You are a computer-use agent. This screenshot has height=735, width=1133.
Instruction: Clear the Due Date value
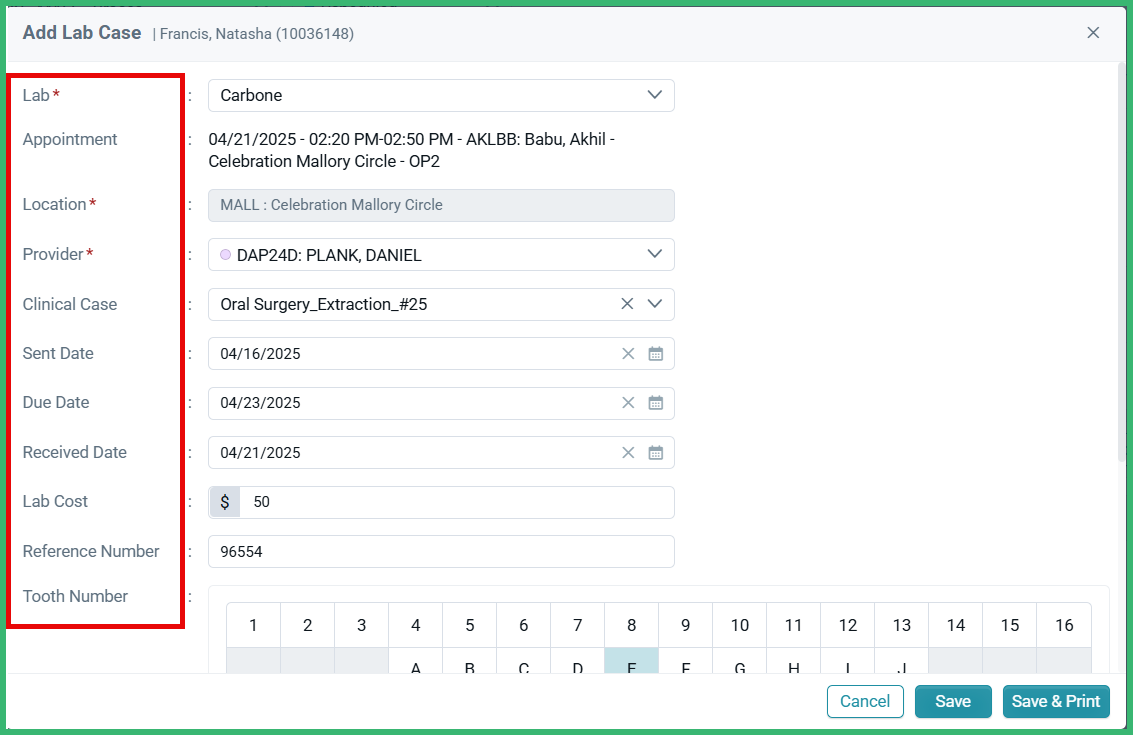[628, 402]
